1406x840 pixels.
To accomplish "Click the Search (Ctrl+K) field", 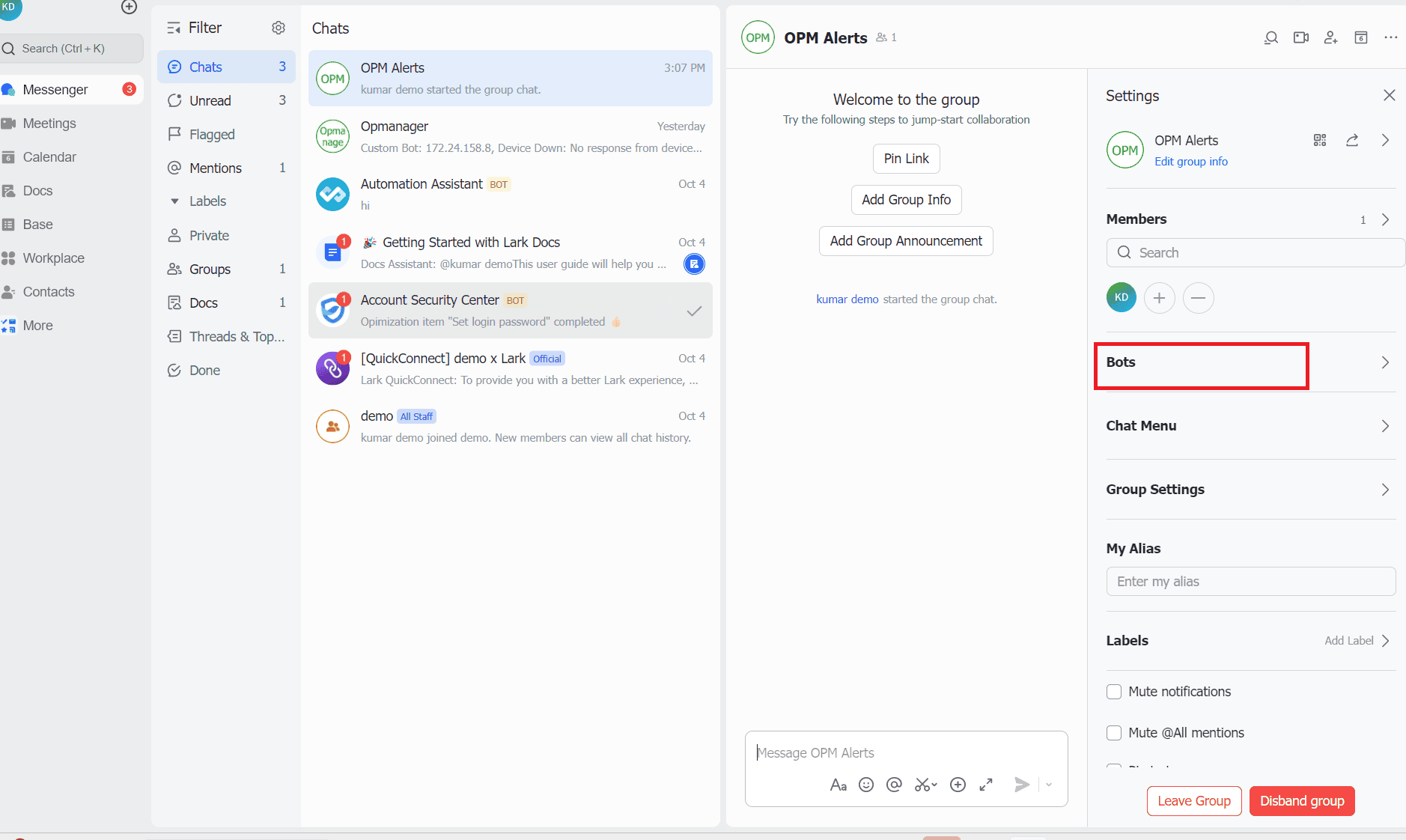I will coord(72,49).
